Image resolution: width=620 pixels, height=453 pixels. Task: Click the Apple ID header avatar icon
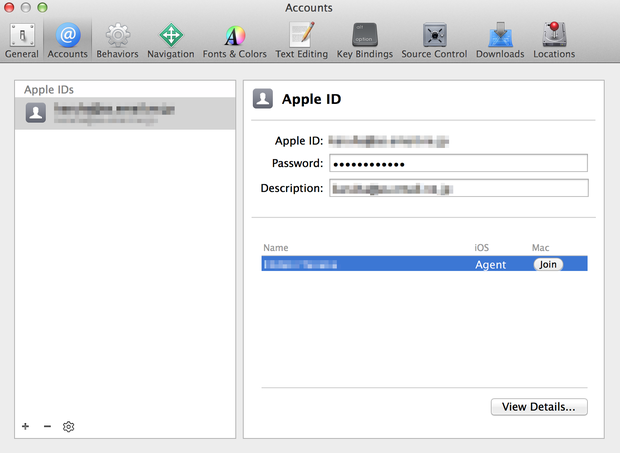coord(263,98)
